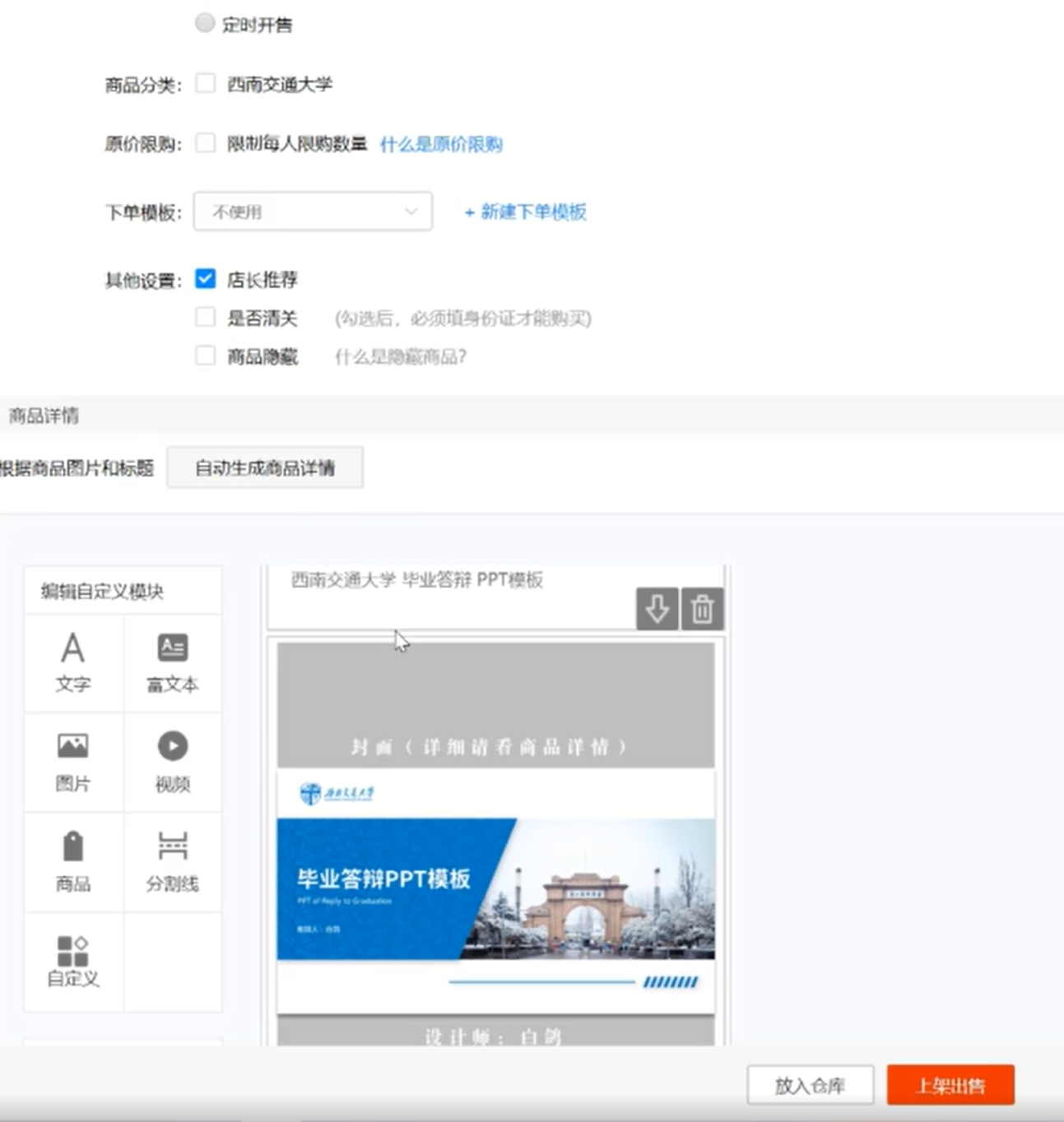Tick the 商品隐藏 checkbox
This screenshot has width=1064, height=1122.
pyautogui.click(x=205, y=355)
